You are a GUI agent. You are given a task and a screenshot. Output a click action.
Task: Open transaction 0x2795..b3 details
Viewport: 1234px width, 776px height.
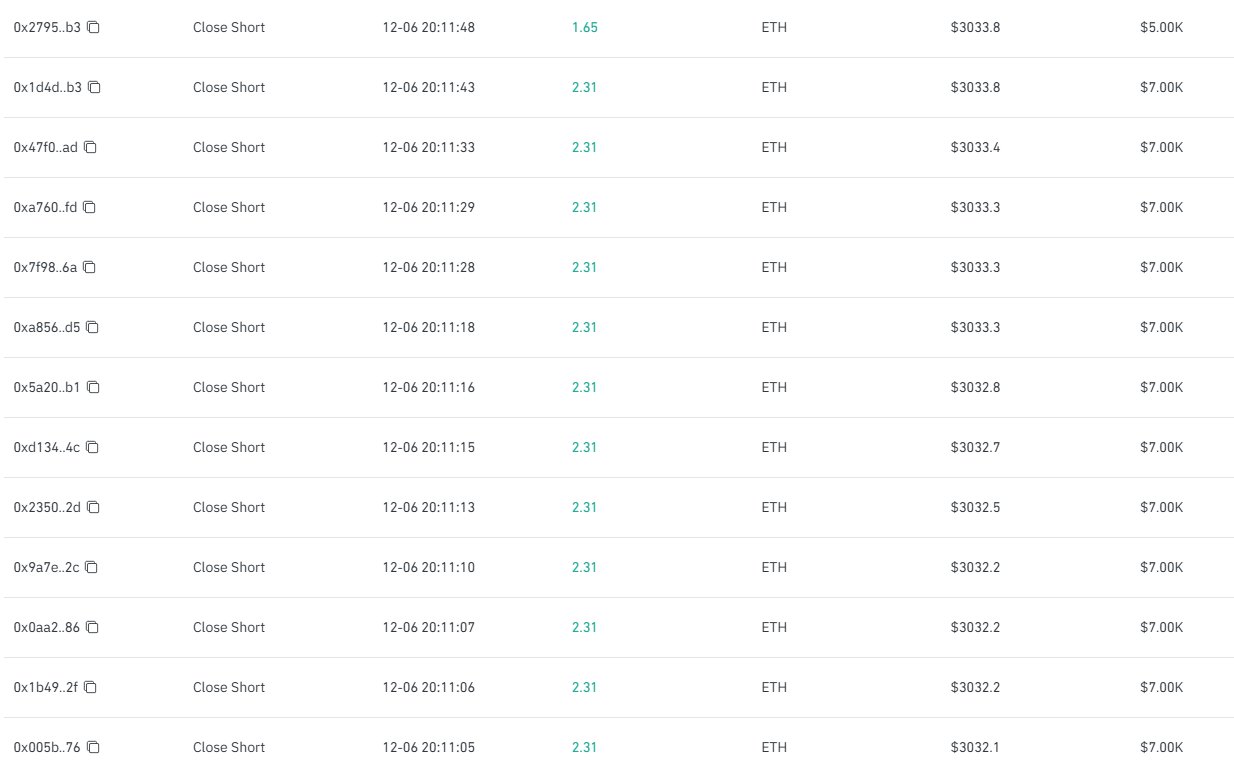click(46, 27)
